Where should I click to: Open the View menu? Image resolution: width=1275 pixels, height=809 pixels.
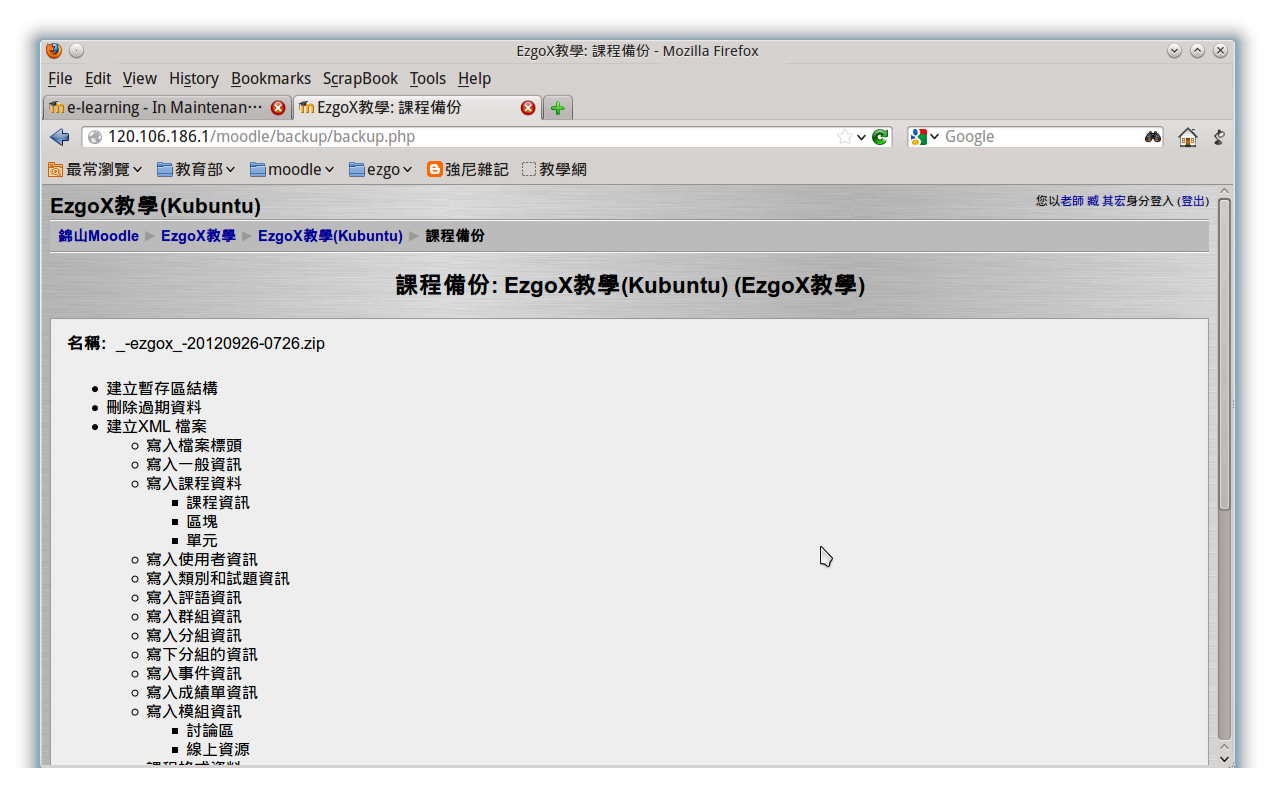140,78
